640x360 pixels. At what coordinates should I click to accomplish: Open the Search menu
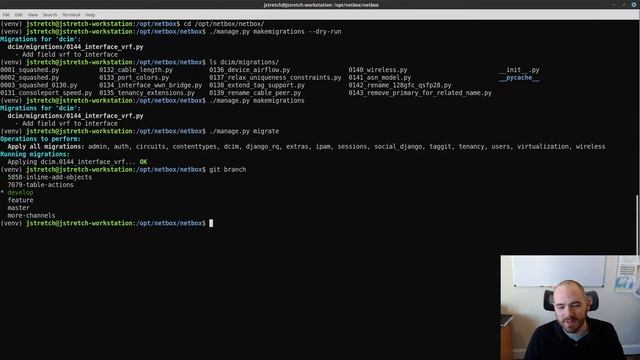click(50, 15)
